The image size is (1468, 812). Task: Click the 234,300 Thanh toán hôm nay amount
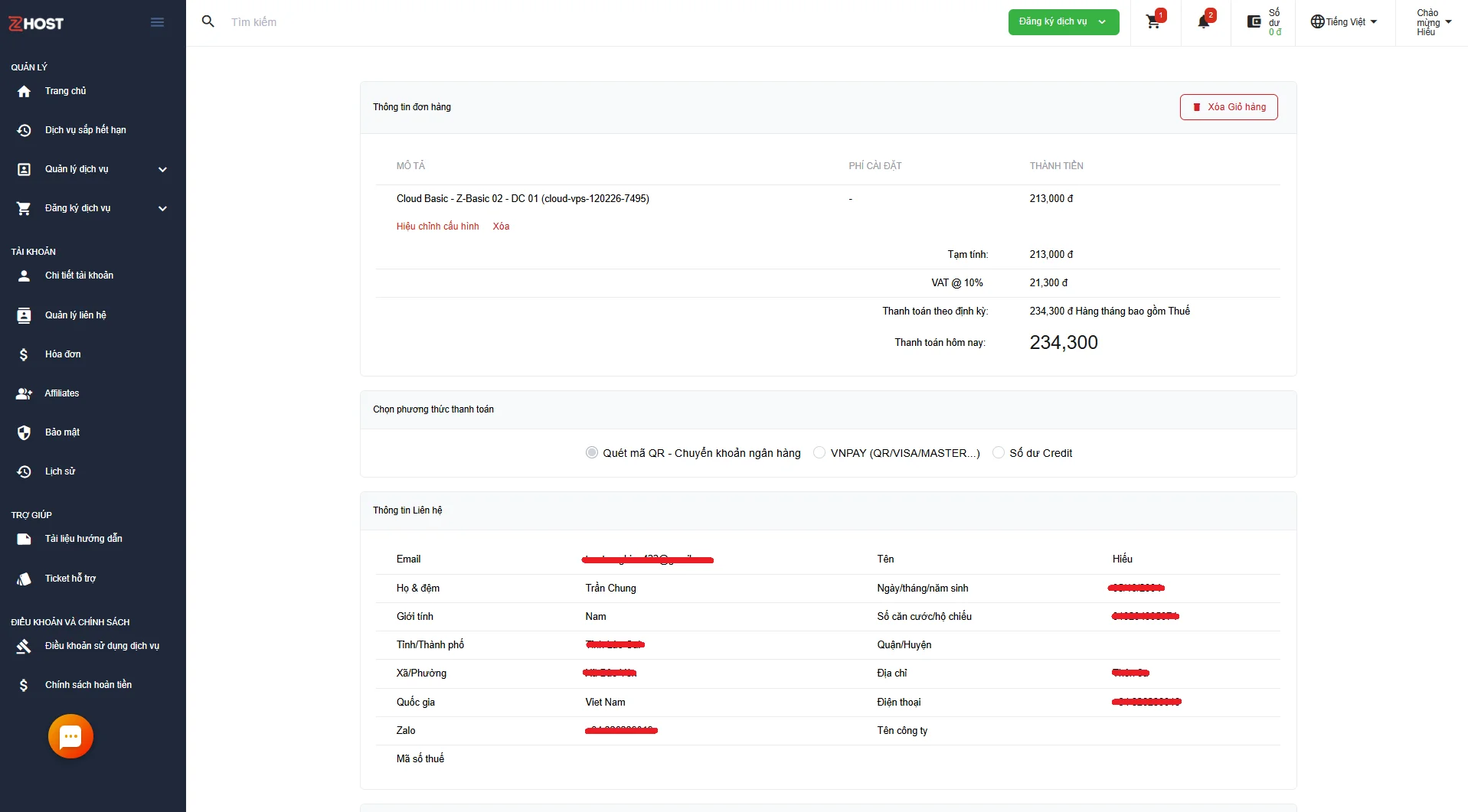pos(1064,343)
